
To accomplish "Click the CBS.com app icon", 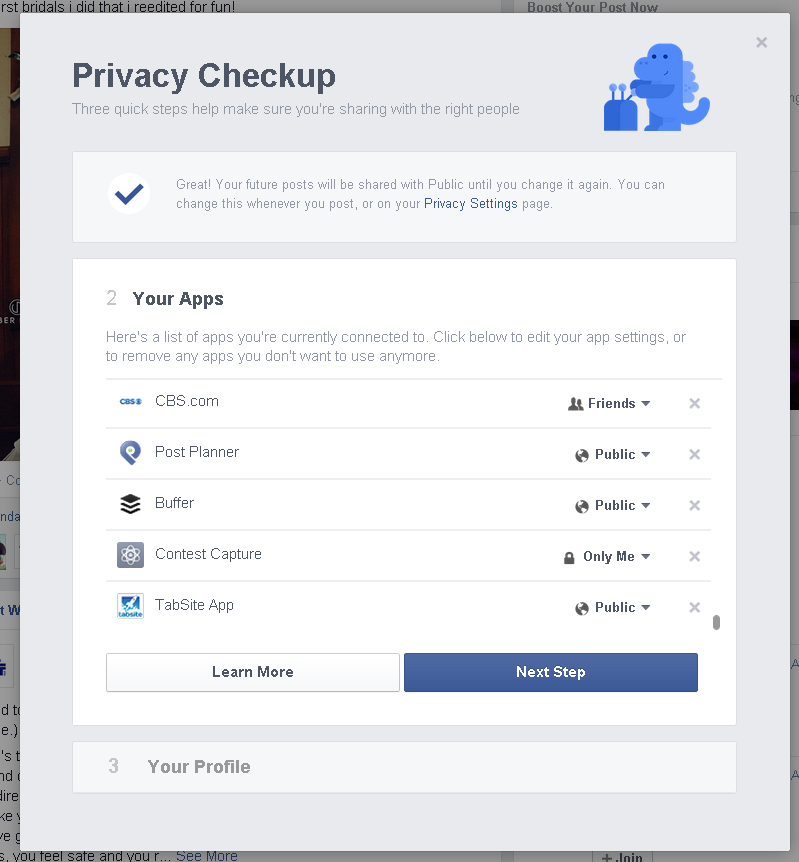I will pos(130,402).
